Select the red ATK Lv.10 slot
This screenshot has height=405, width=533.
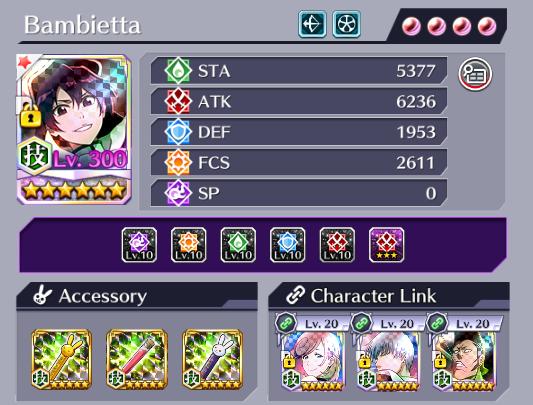tap(337, 245)
